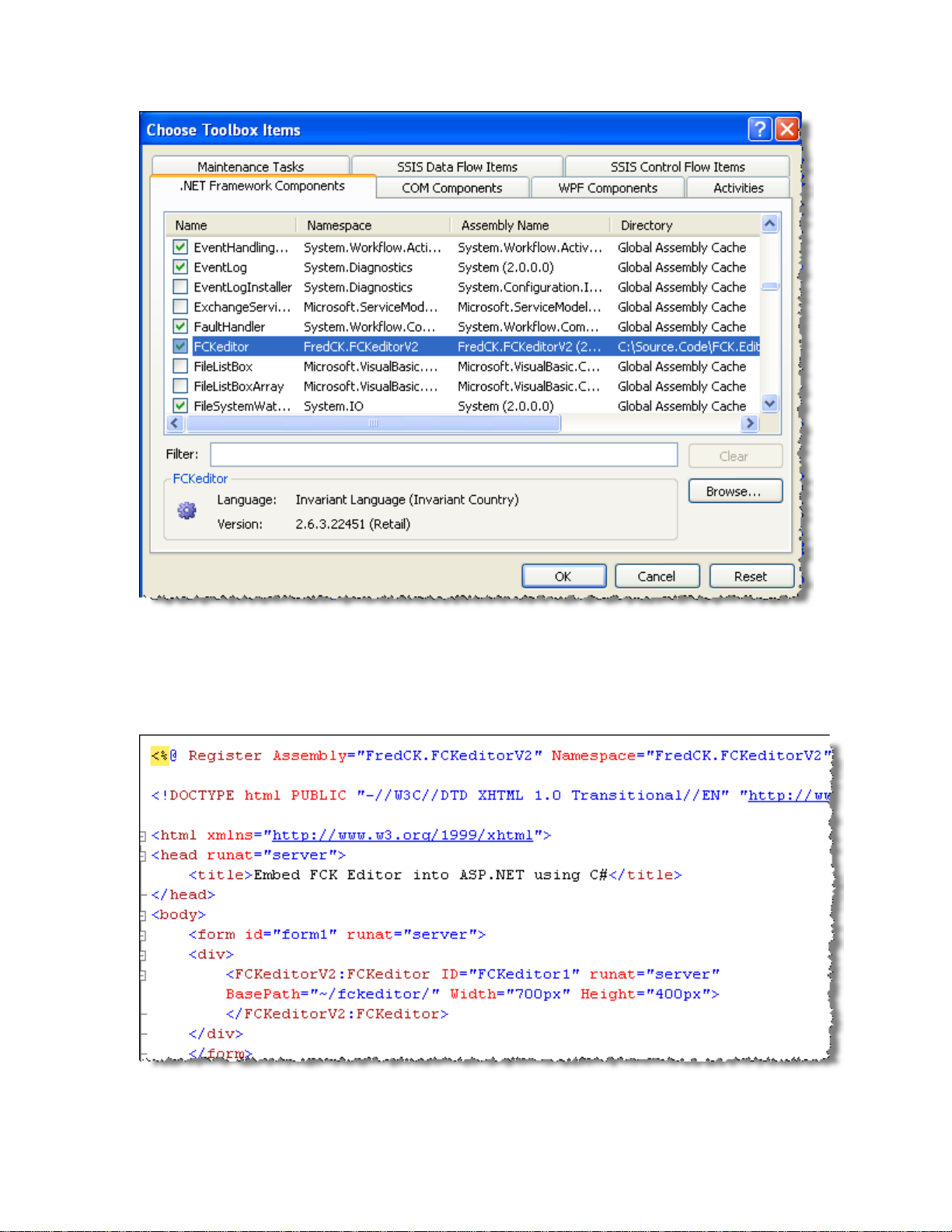Collapse the head tag code region

tap(143, 856)
